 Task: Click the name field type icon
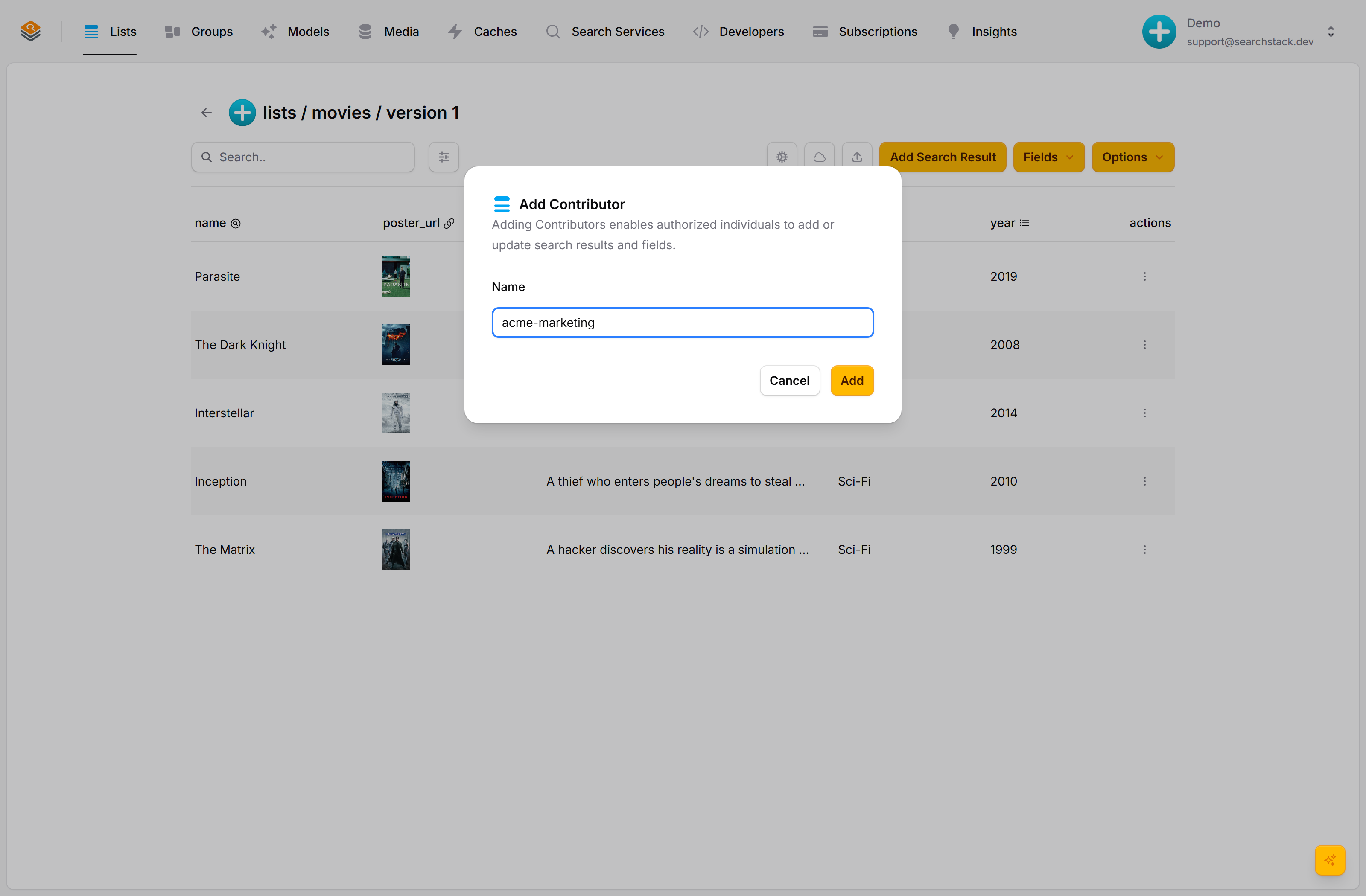[x=235, y=224]
